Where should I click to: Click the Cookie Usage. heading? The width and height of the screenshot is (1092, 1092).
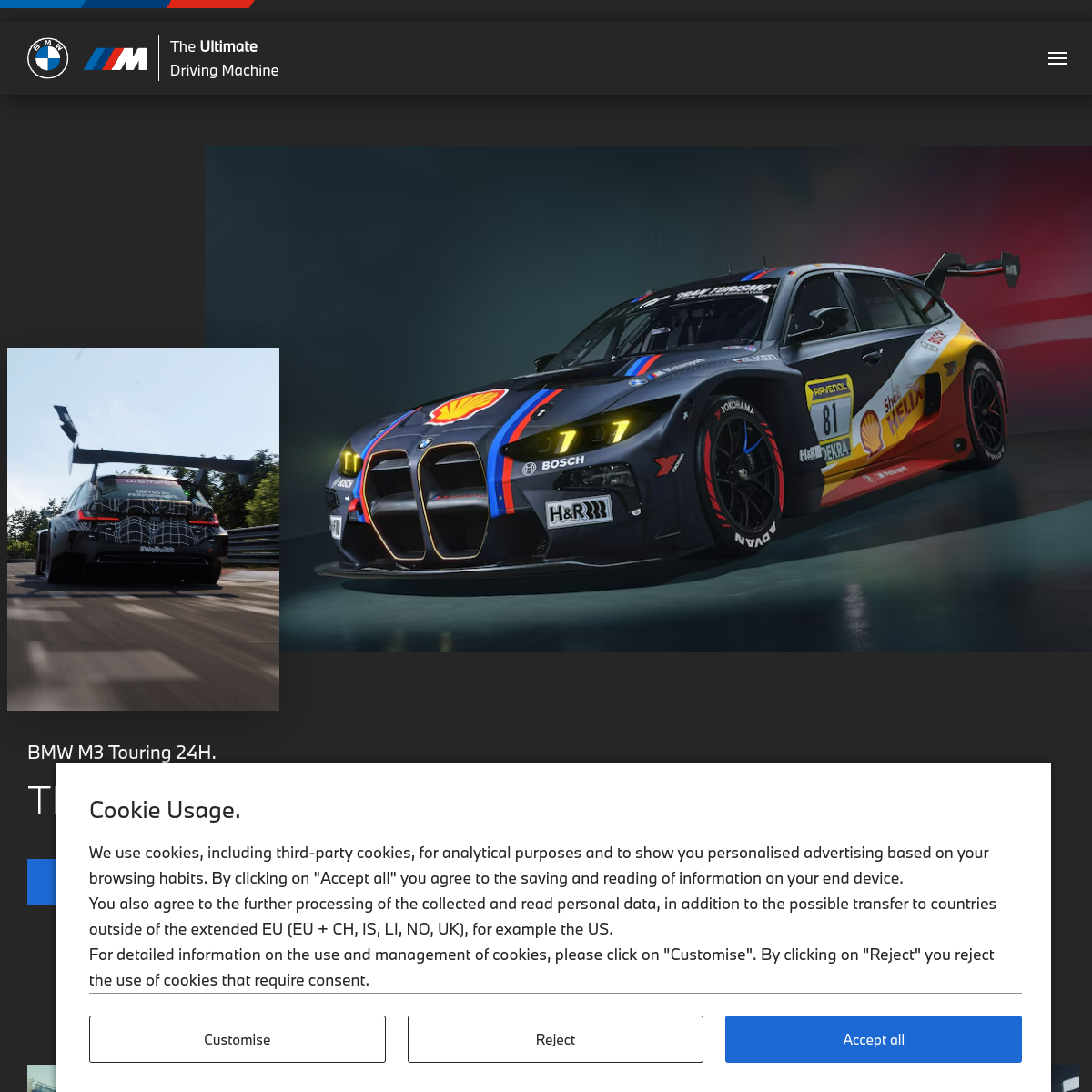point(165,810)
